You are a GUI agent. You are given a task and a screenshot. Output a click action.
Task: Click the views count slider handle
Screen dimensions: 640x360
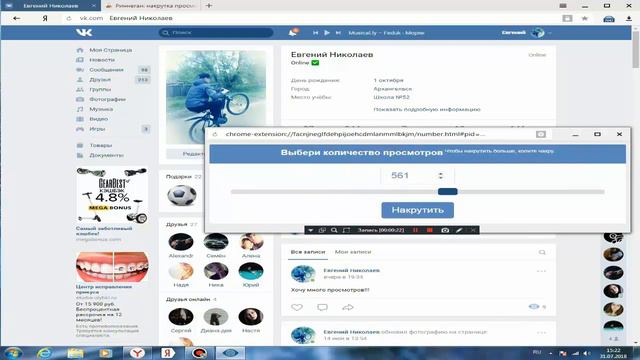pos(447,191)
